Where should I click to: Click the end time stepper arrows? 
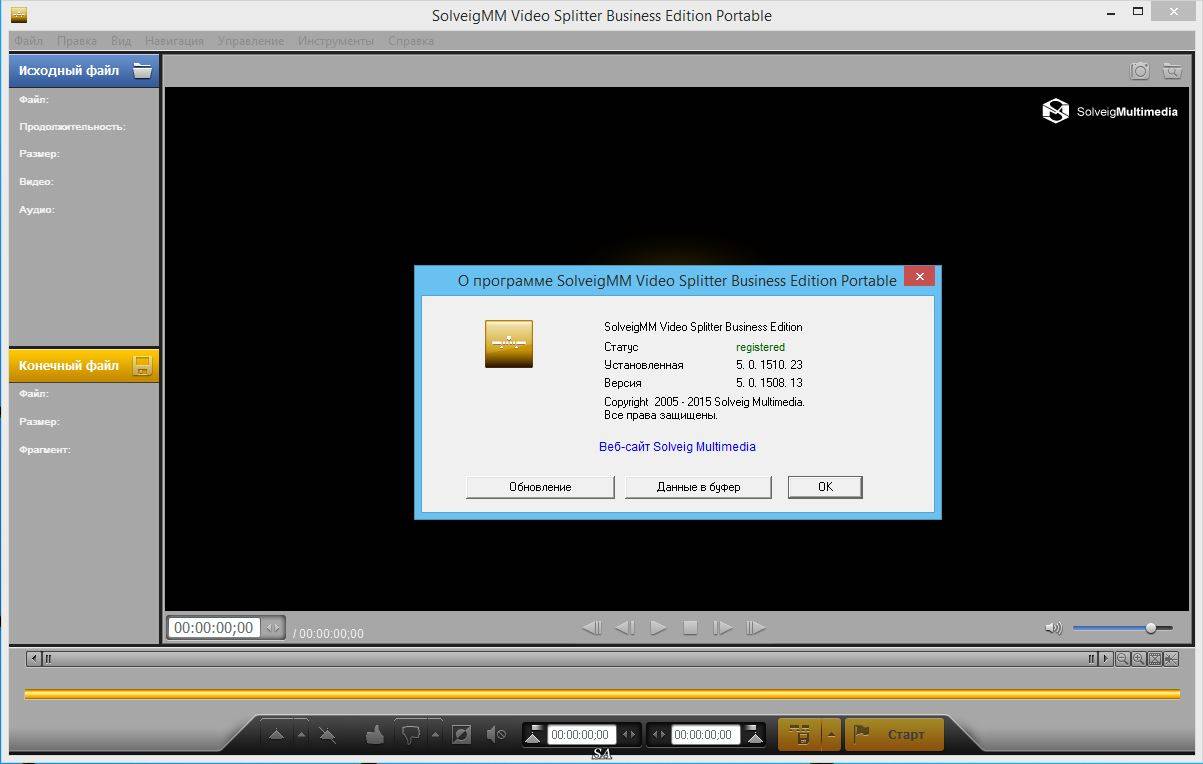click(x=659, y=735)
